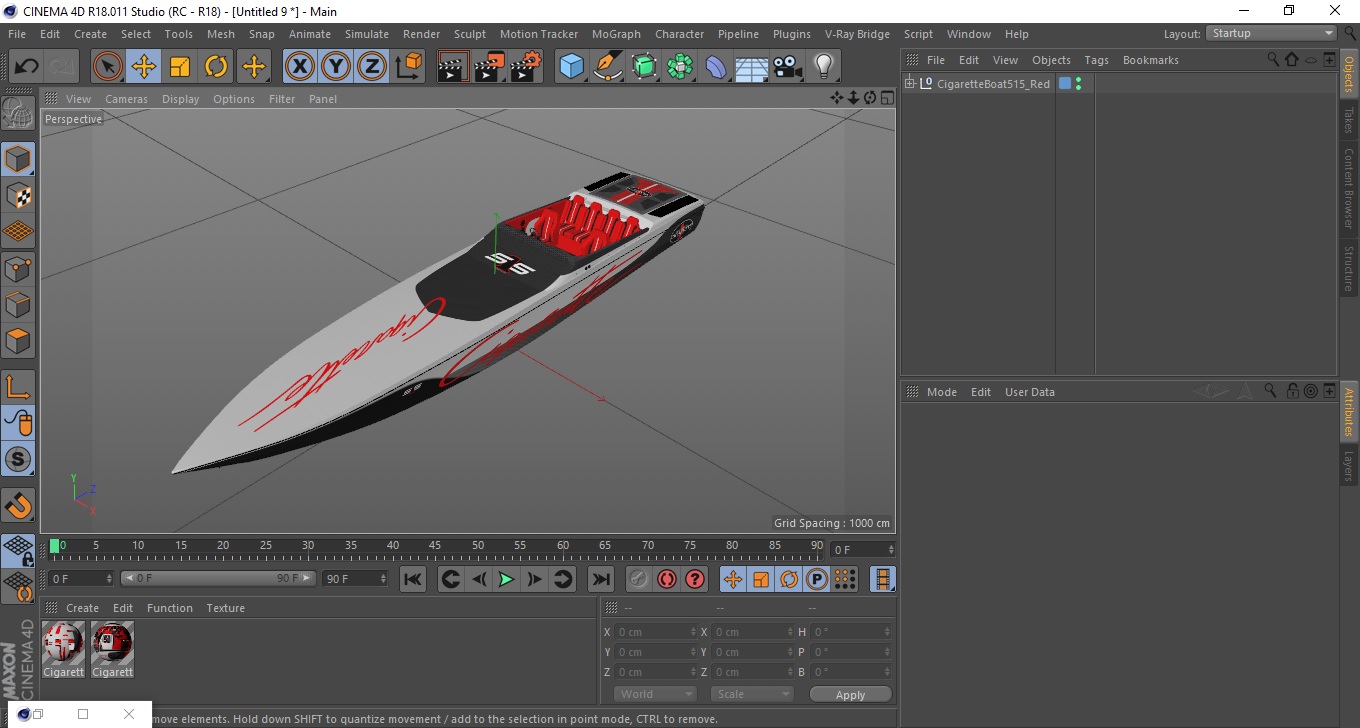Click the preview range slider bar
Image resolution: width=1360 pixels, height=728 pixels.
pyautogui.click(x=218, y=578)
